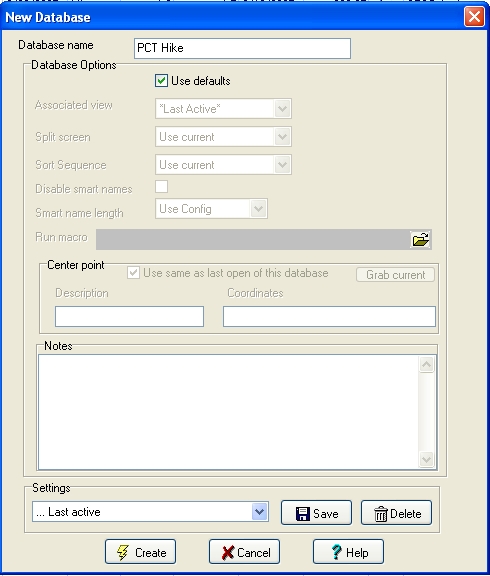The image size is (490, 576).
Task: Click the red X Cancel icon
Action: 228,552
